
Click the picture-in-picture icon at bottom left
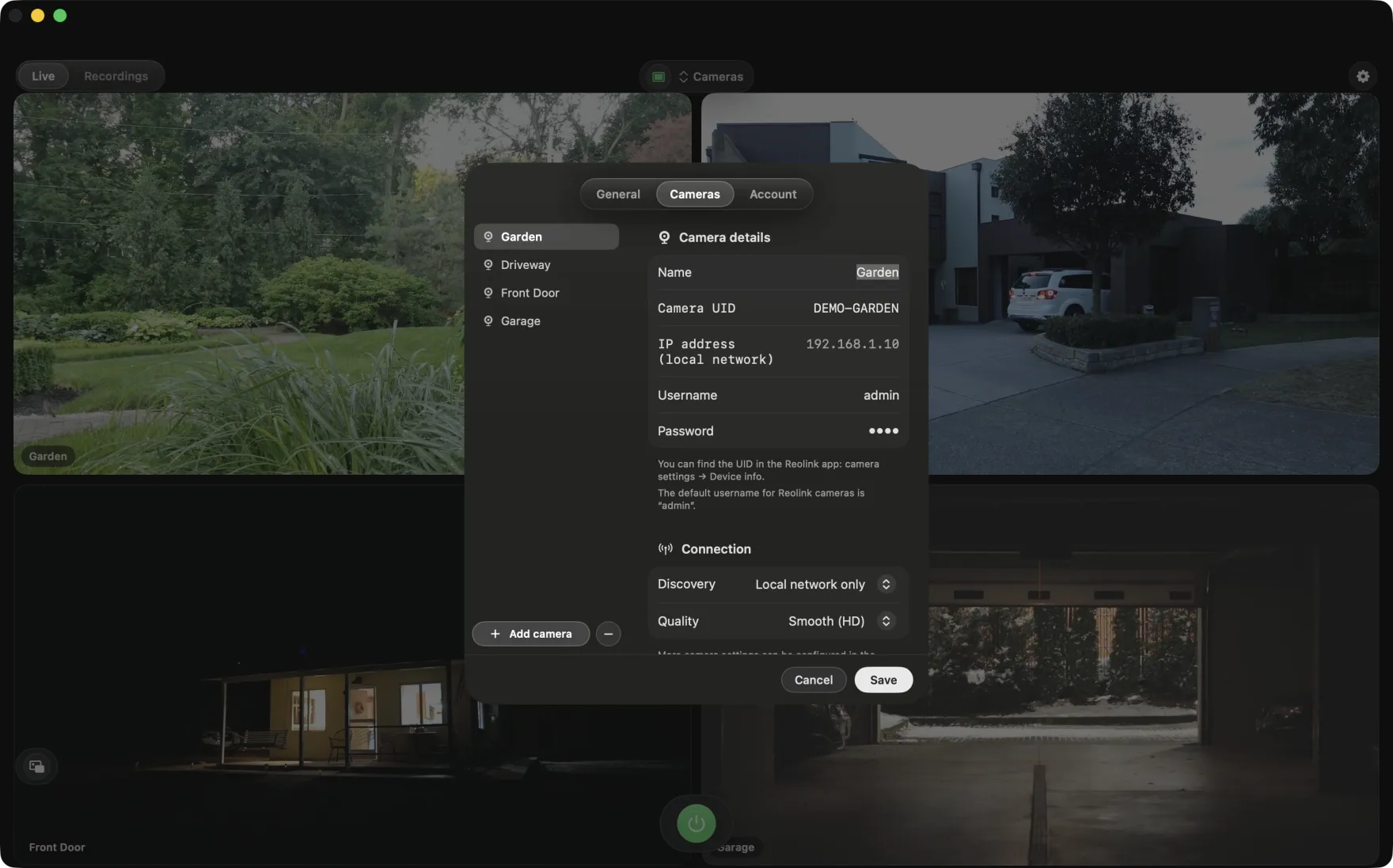[x=36, y=766]
